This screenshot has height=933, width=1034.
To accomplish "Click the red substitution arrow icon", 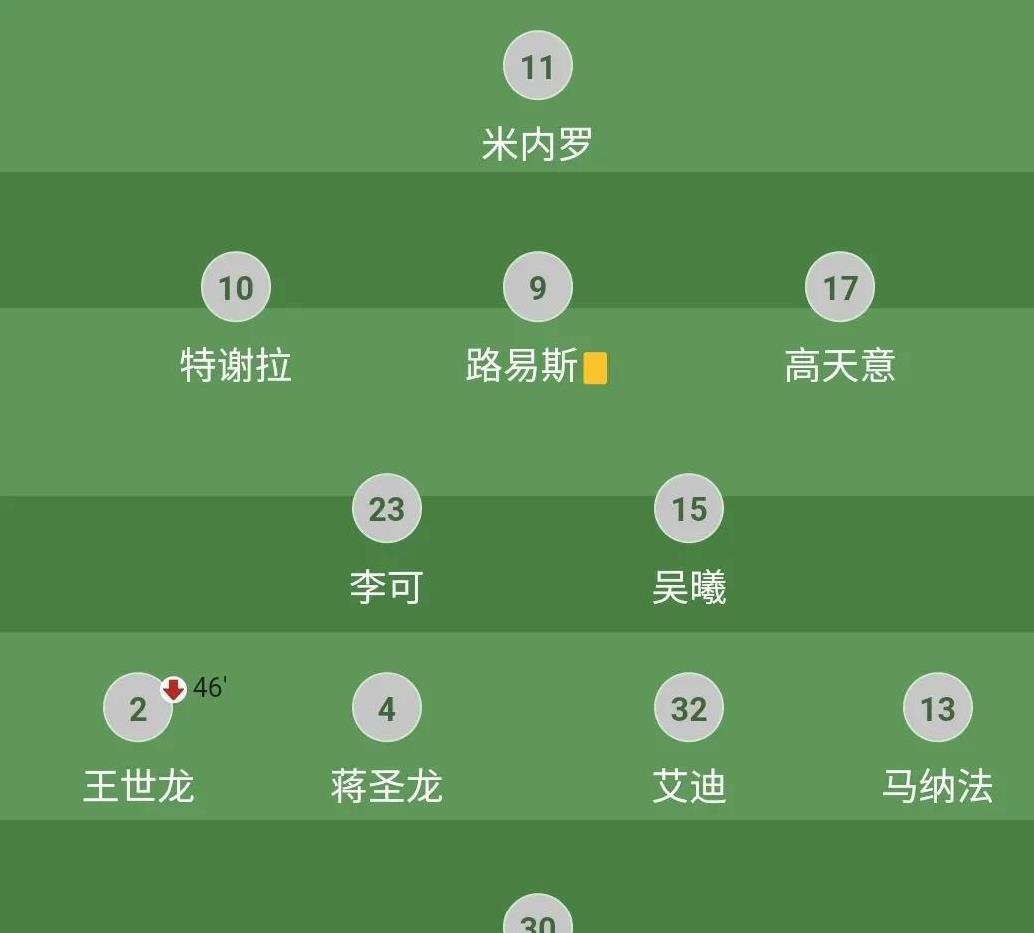I will 174,689.
